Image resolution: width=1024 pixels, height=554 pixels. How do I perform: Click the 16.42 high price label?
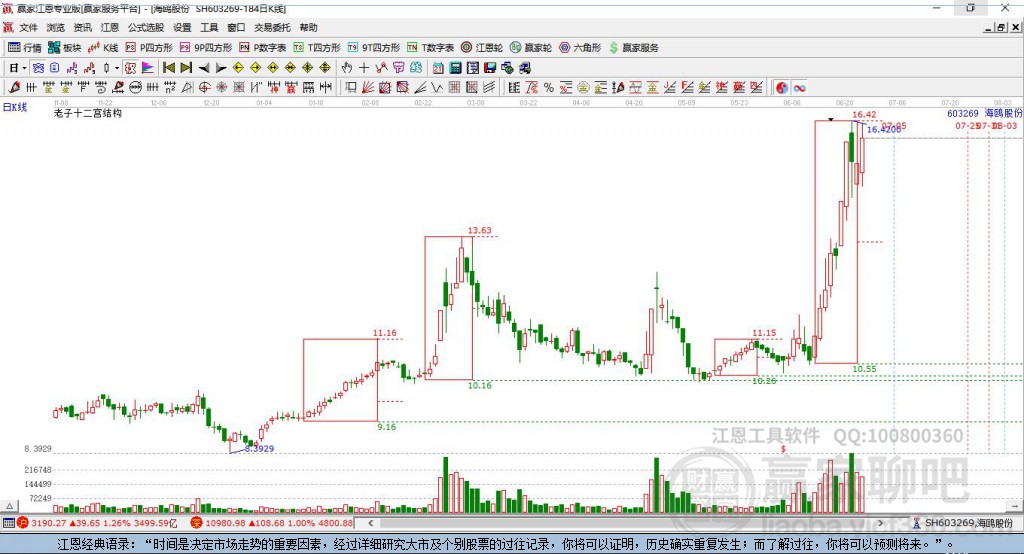[x=865, y=115]
